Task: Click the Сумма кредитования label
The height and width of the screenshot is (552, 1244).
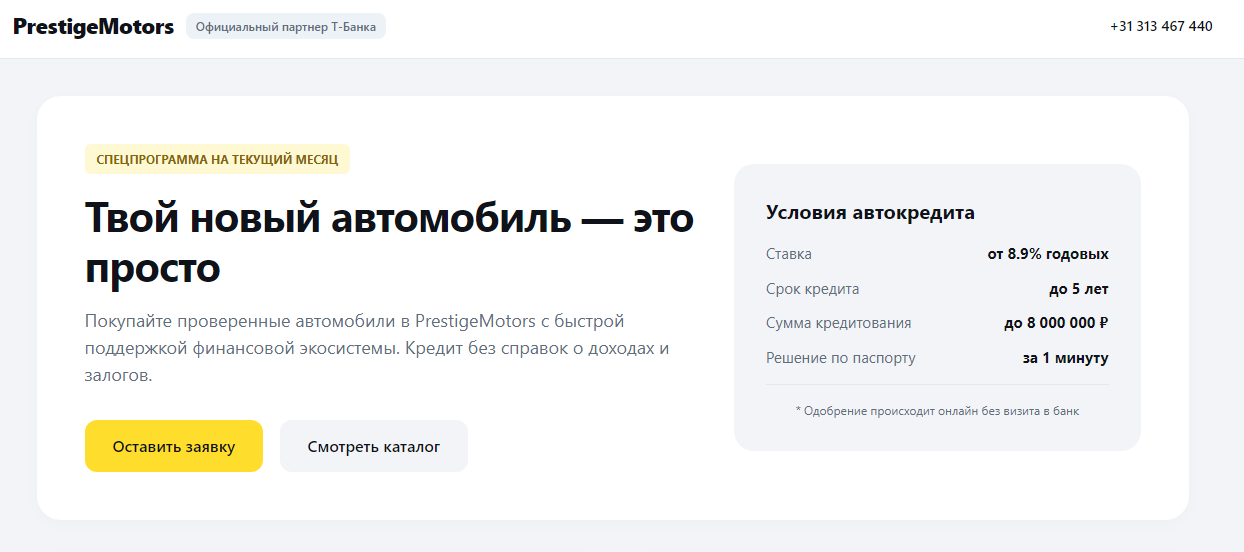Action: [839, 323]
